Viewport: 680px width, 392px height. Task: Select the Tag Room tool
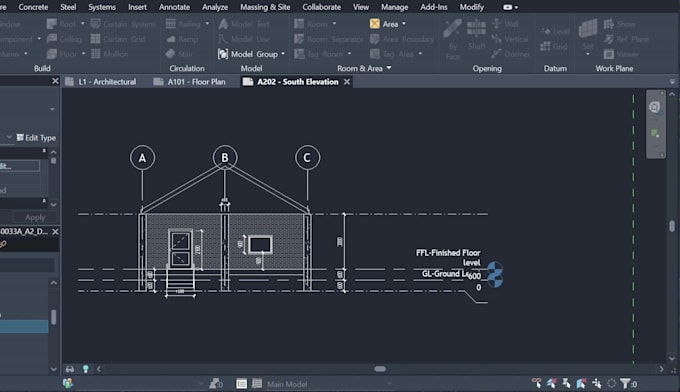[x=319, y=54]
